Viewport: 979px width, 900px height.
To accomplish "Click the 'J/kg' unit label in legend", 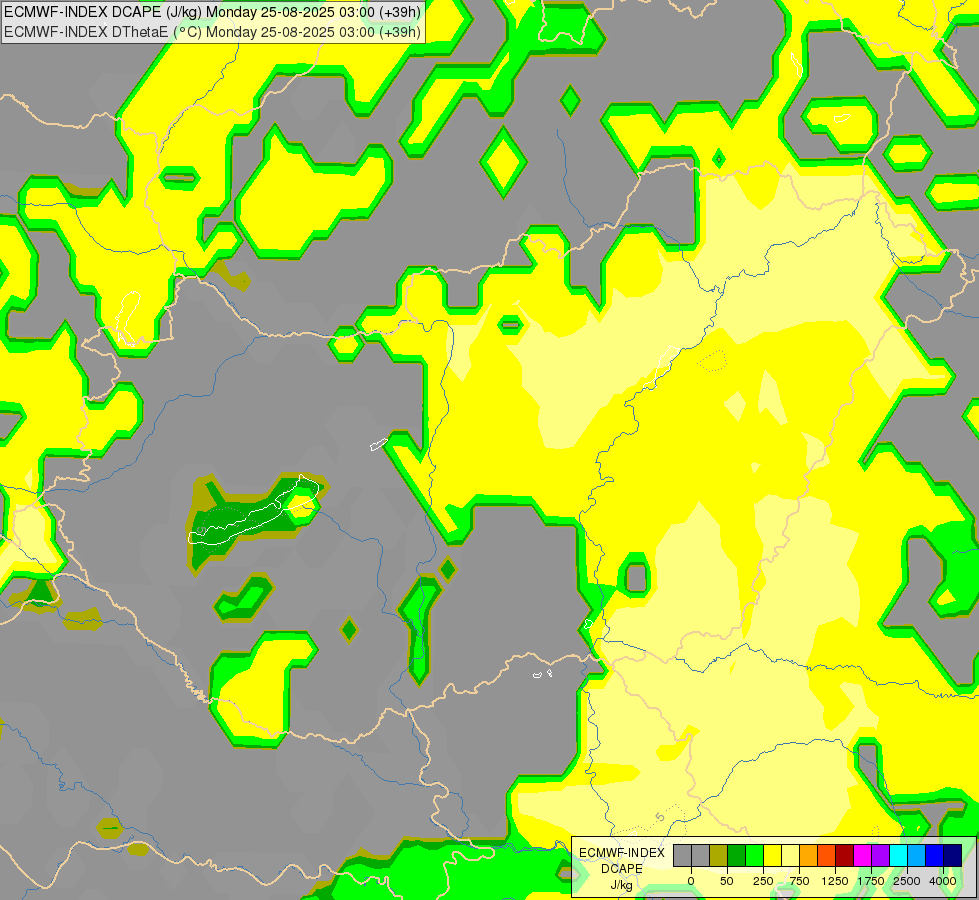I will 621,886.
